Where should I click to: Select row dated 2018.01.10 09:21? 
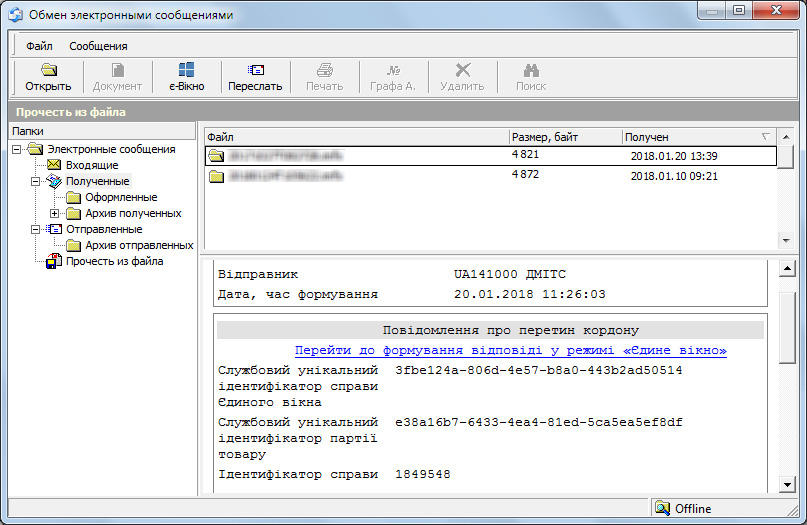[x=490, y=176]
